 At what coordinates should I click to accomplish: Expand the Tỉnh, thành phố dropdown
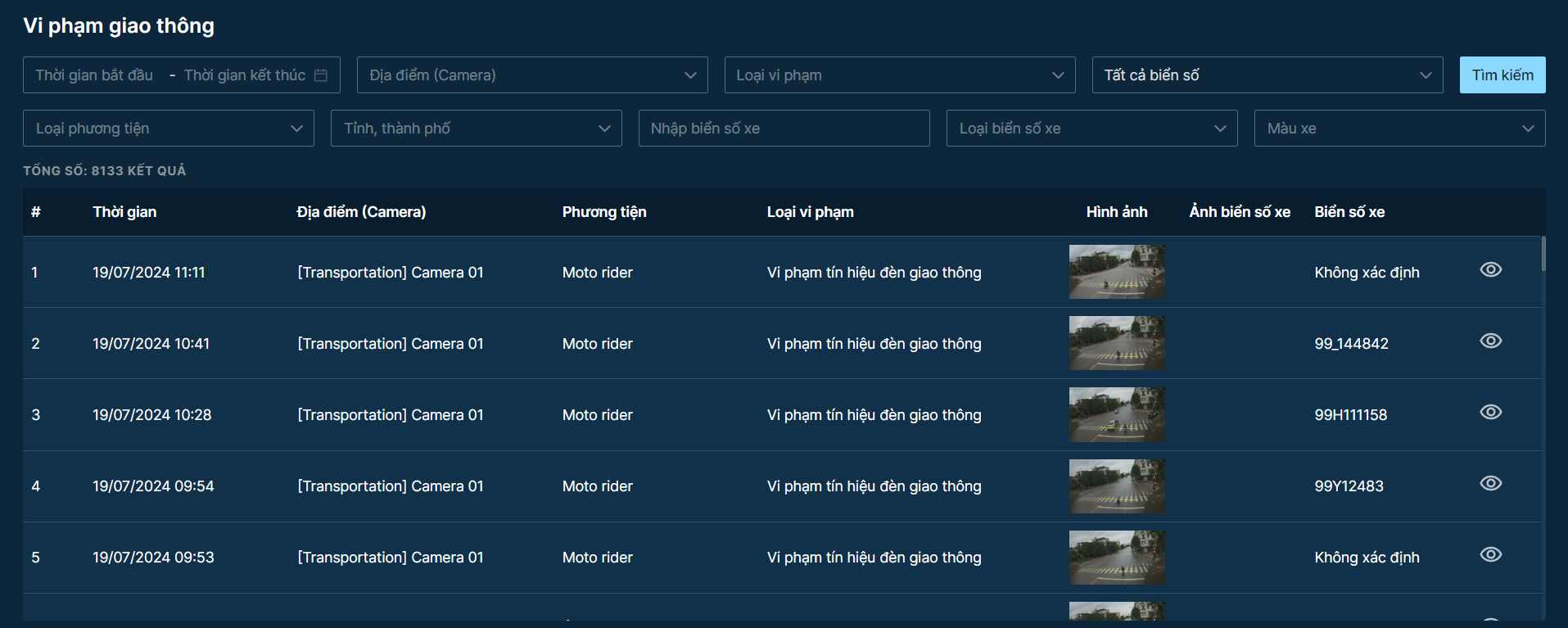click(x=477, y=129)
